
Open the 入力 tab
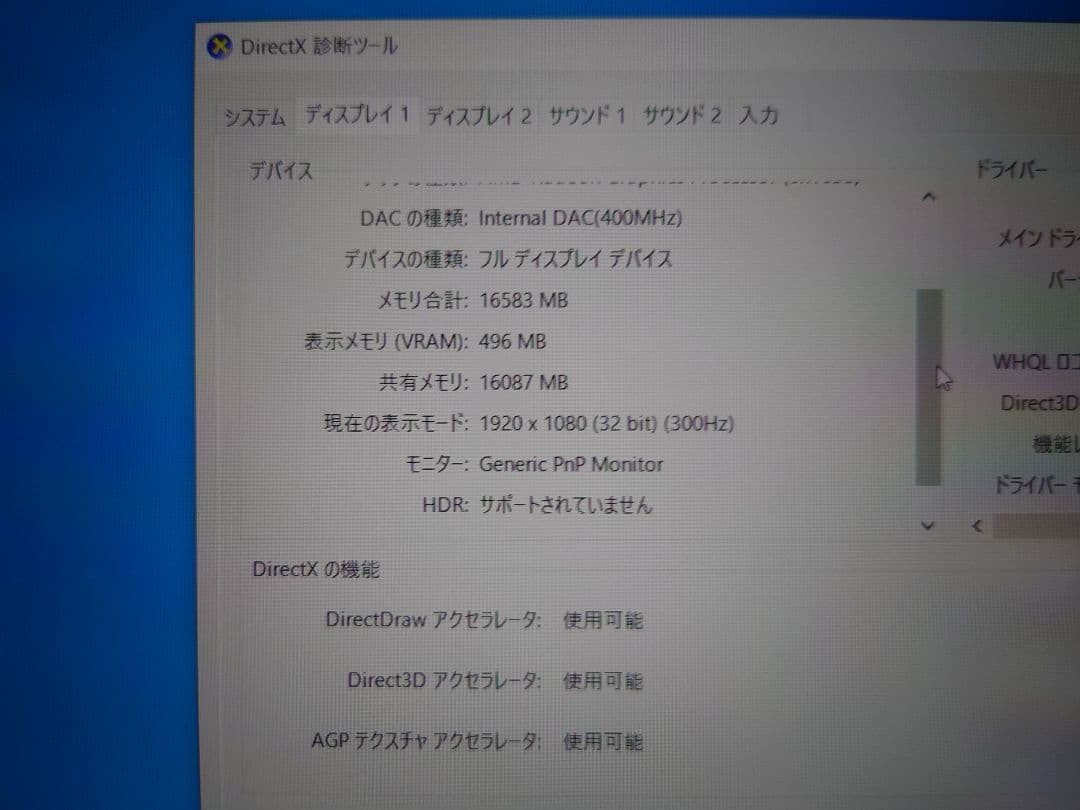coord(759,115)
